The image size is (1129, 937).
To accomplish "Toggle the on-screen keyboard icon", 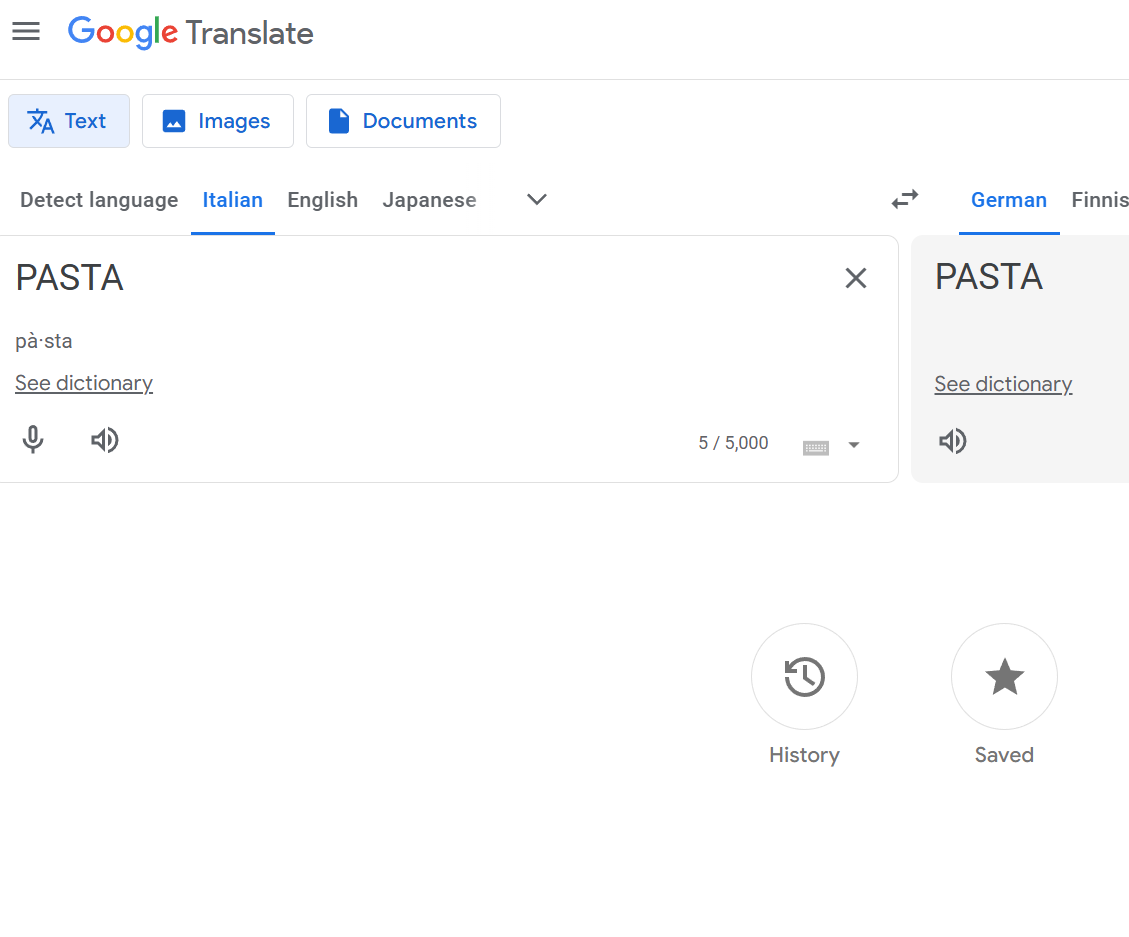I will (x=816, y=446).
